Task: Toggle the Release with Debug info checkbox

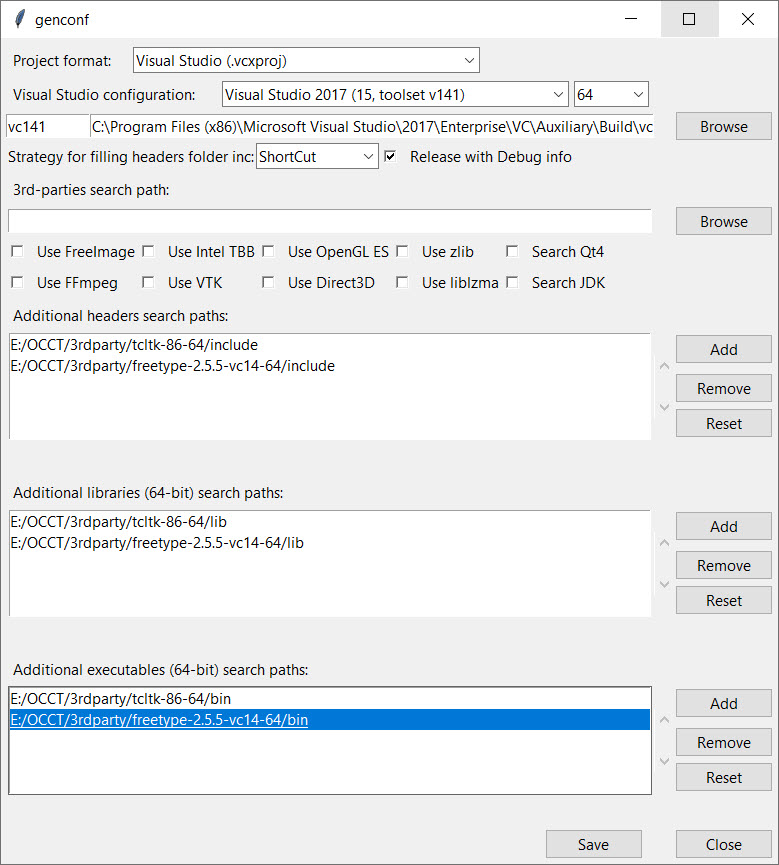Action: tap(391, 157)
